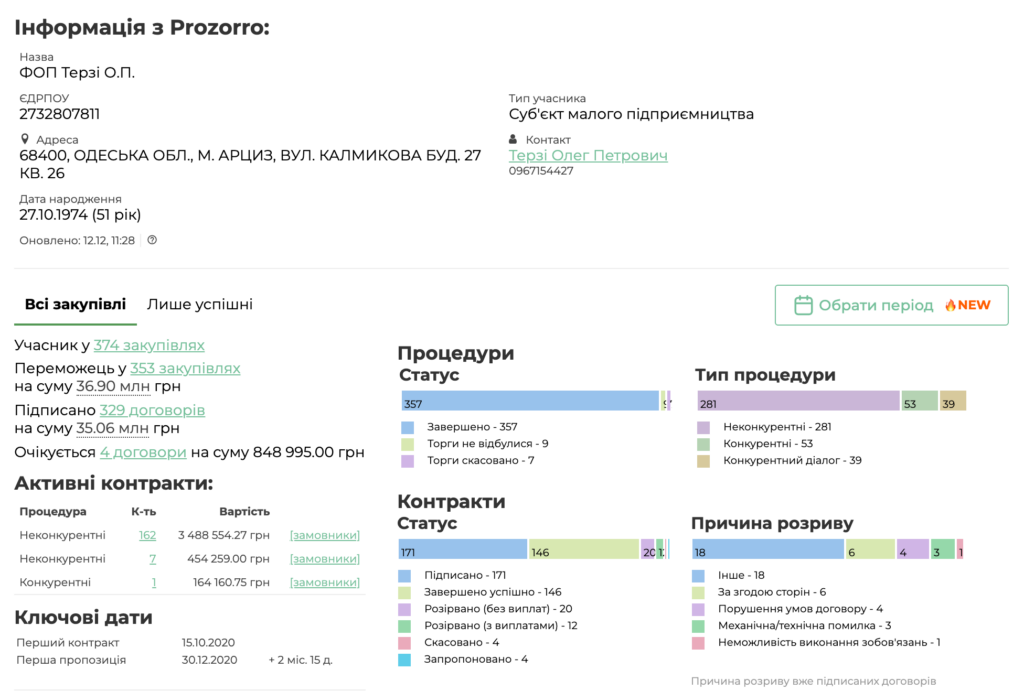The height and width of the screenshot is (691, 1024).
Task: Click the person icon by Контакт
Action: (514, 140)
